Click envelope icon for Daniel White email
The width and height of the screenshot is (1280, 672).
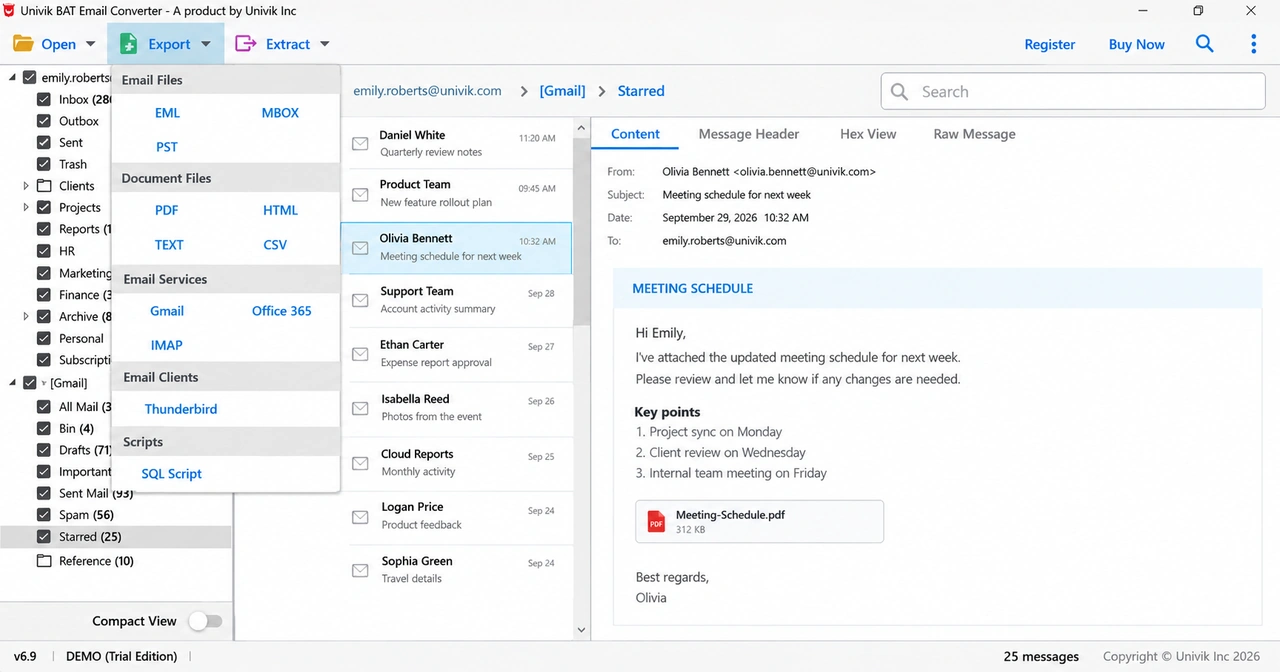[x=360, y=144]
